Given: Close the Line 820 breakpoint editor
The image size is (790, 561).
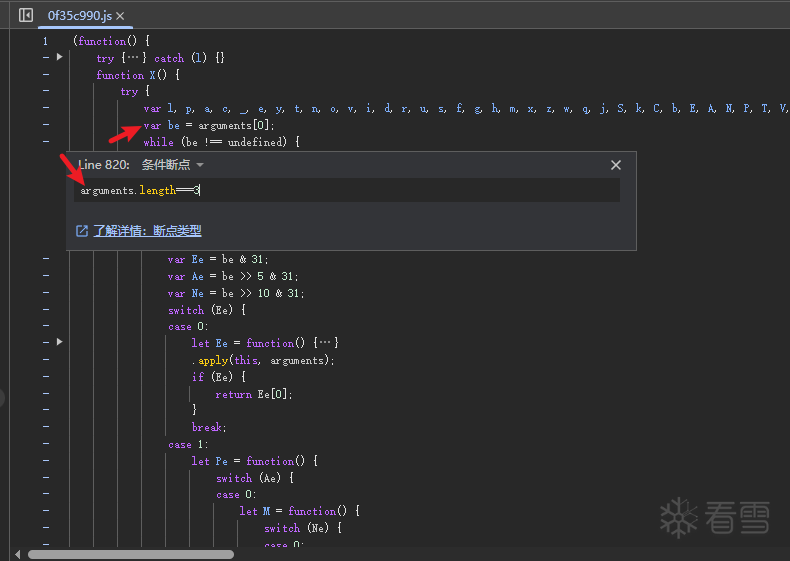Looking at the screenshot, I should point(616,165).
